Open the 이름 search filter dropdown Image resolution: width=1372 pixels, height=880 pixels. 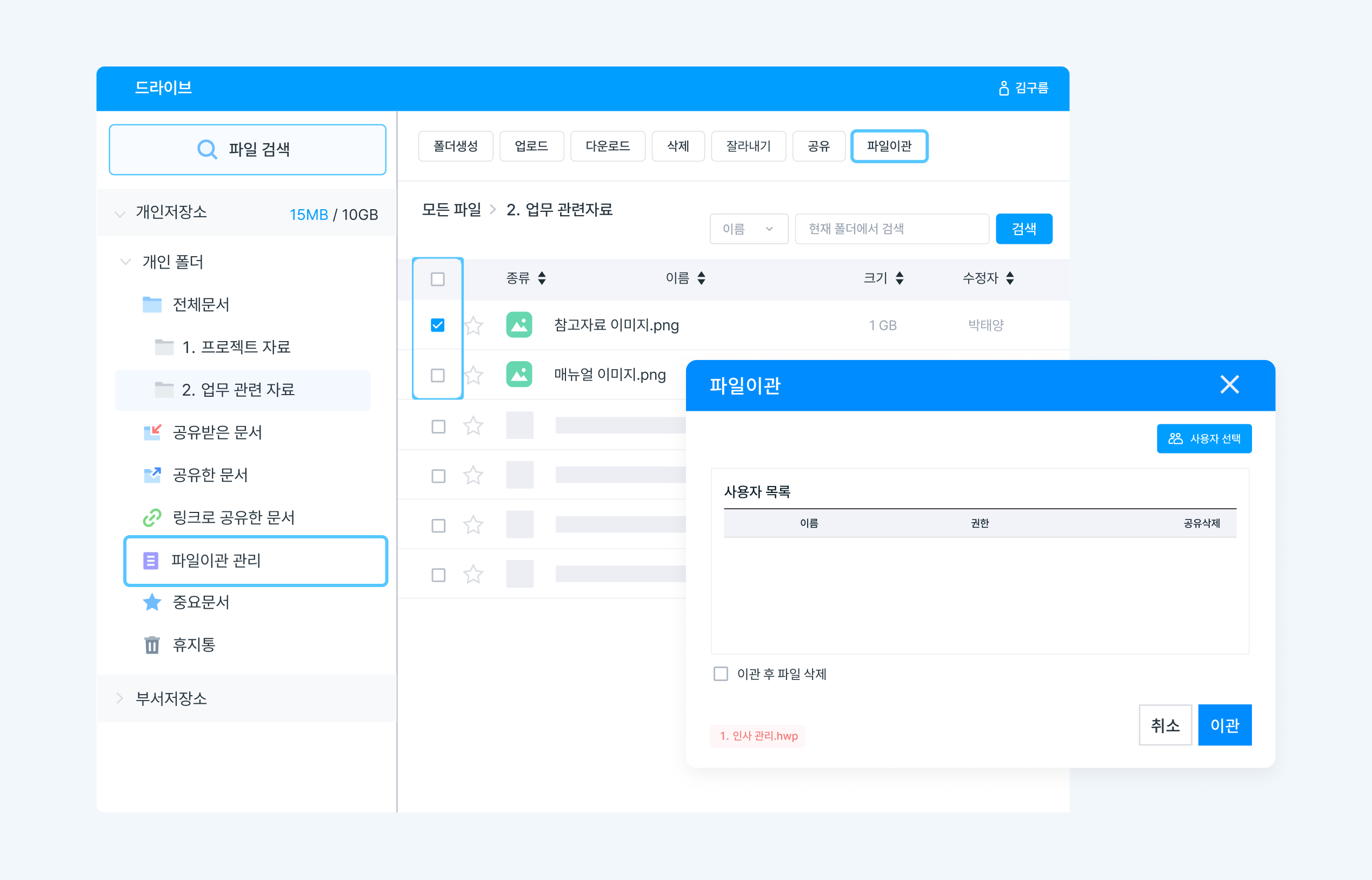(x=748, y=229)
